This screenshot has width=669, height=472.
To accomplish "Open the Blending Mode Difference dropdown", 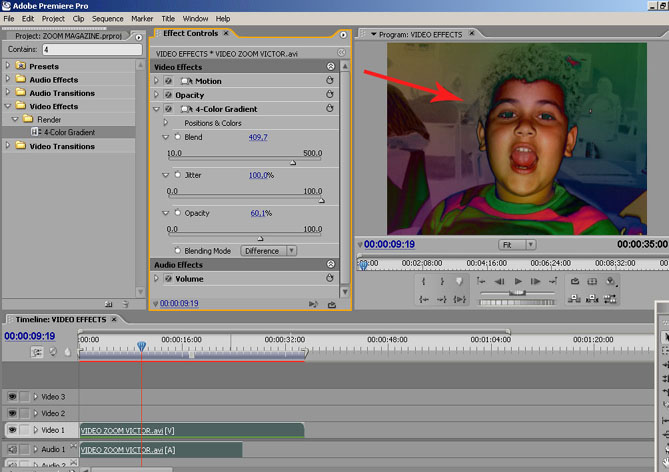I will (x=269, y=251).
